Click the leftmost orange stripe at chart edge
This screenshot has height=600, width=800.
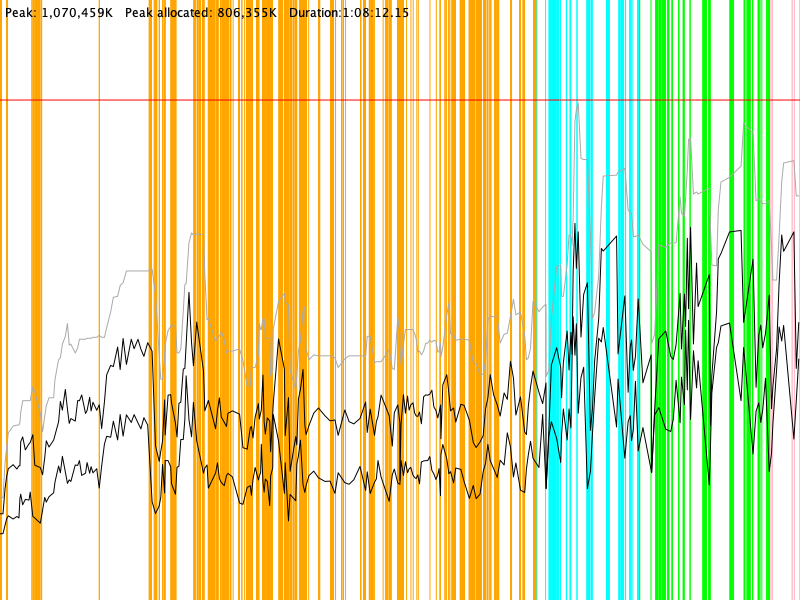coord(3,300)
